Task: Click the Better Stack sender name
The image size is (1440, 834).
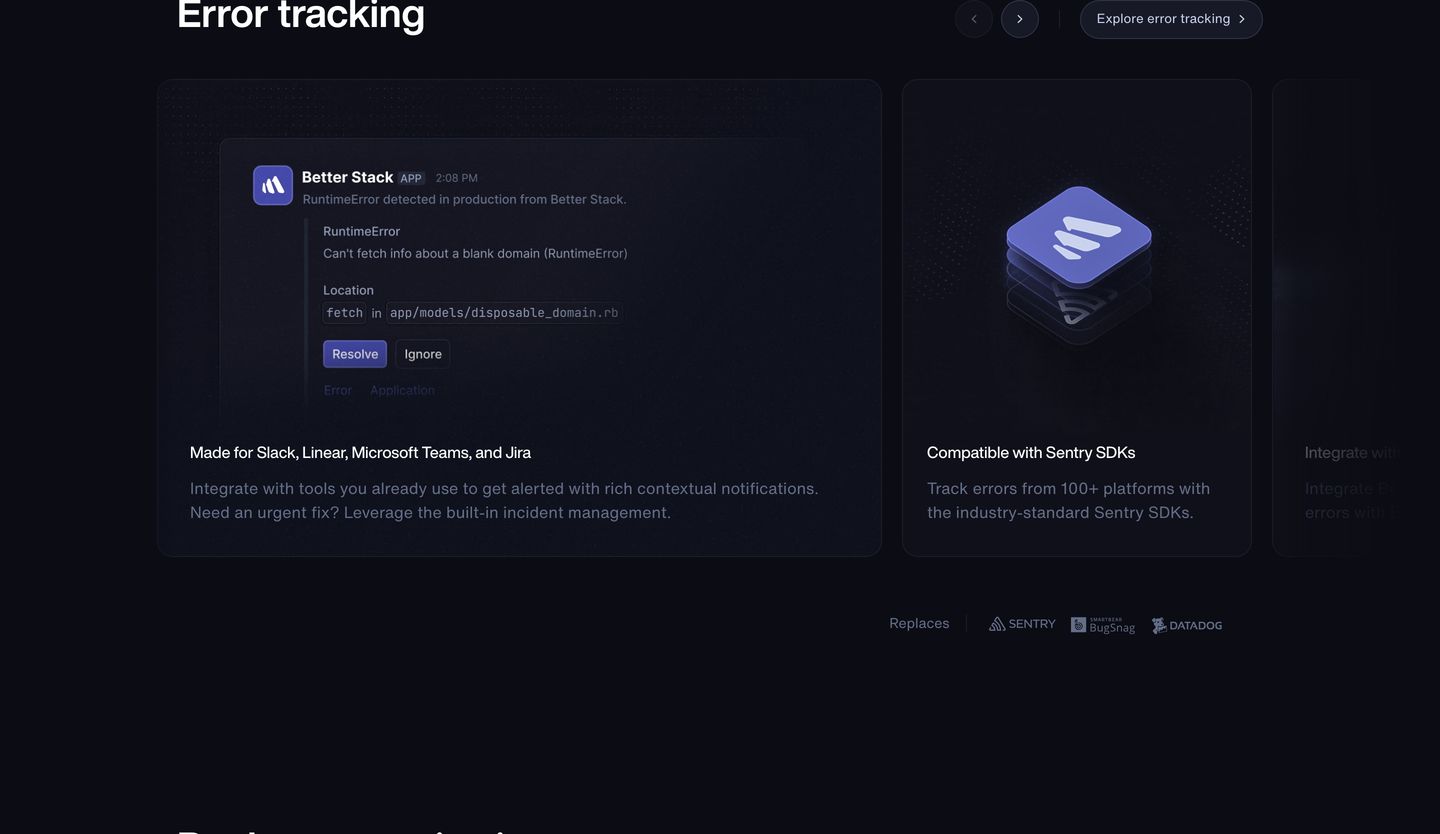Action: 348,177
